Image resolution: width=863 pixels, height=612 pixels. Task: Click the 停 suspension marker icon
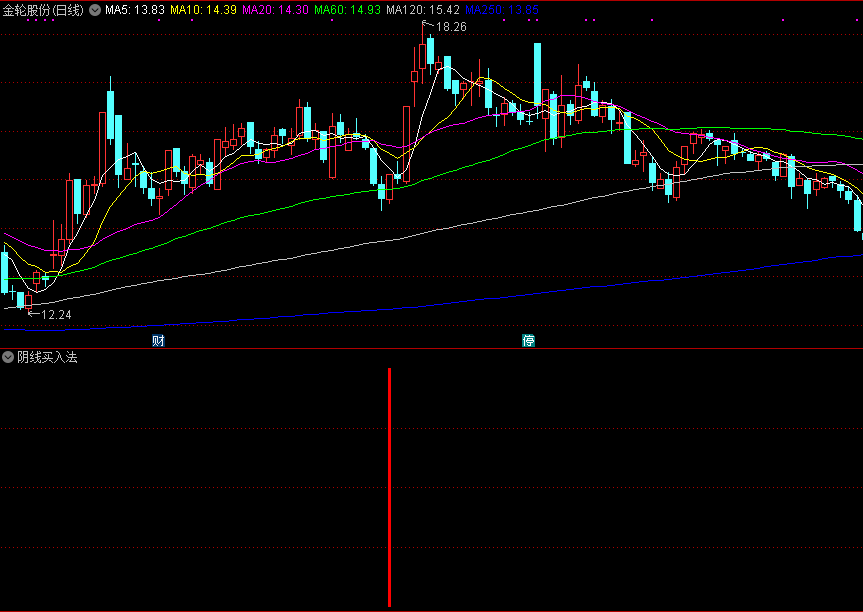pyautogui.click(x=528, y=341)
